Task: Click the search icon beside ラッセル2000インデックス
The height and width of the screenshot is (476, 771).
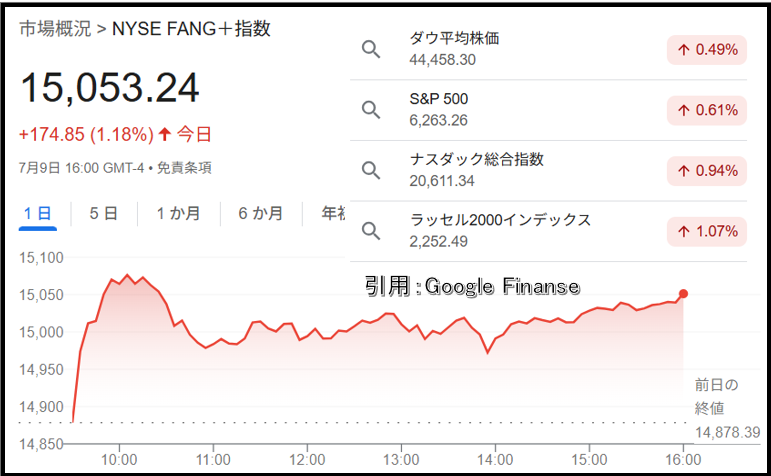Action: pyautogui.click(x=371, y=231)
